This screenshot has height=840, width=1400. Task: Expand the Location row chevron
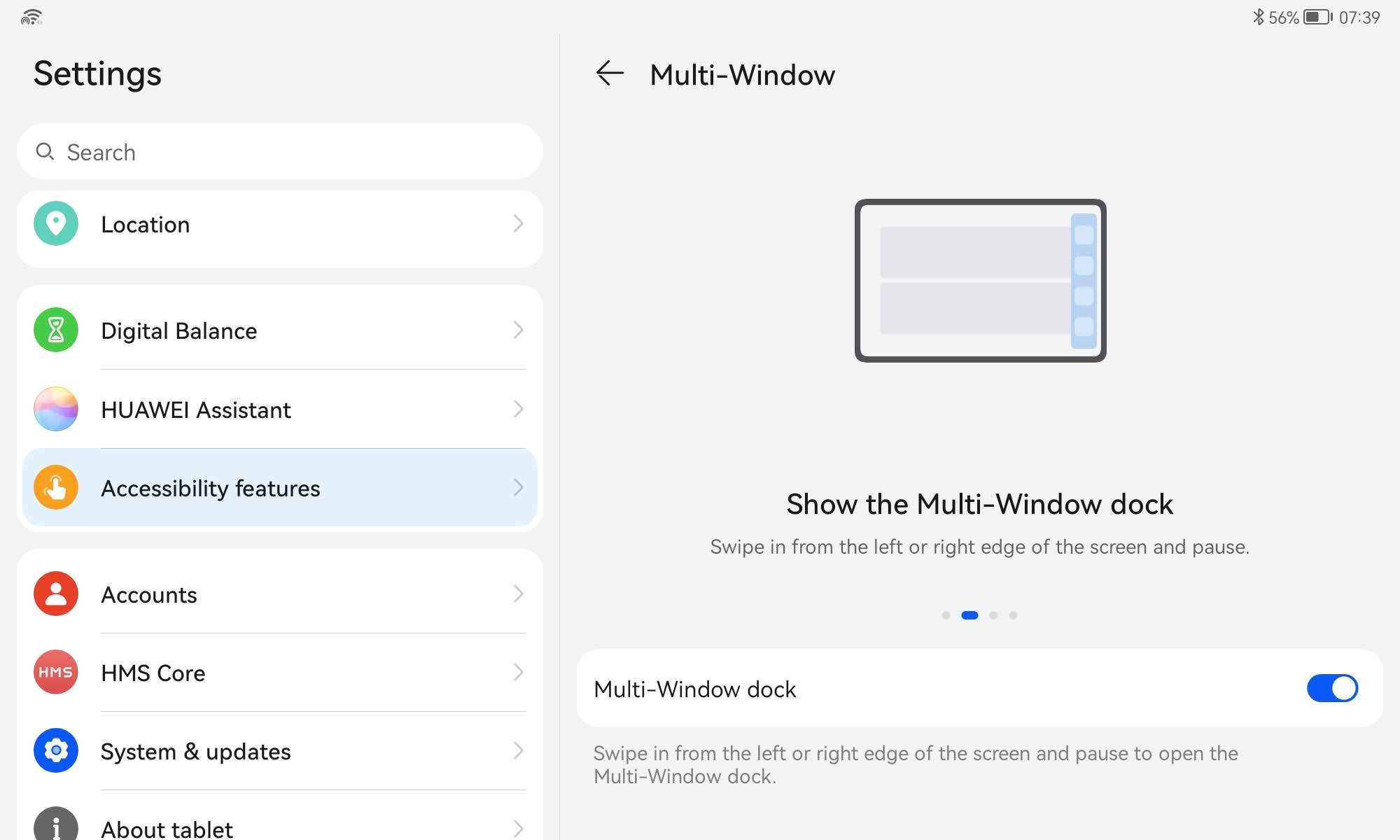click(x=518, y=224)
